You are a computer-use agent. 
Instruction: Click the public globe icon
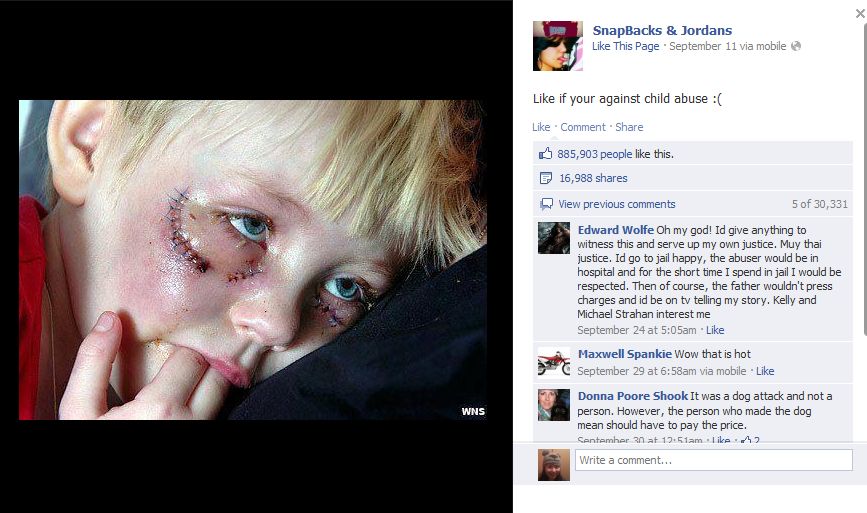[796, 46]
